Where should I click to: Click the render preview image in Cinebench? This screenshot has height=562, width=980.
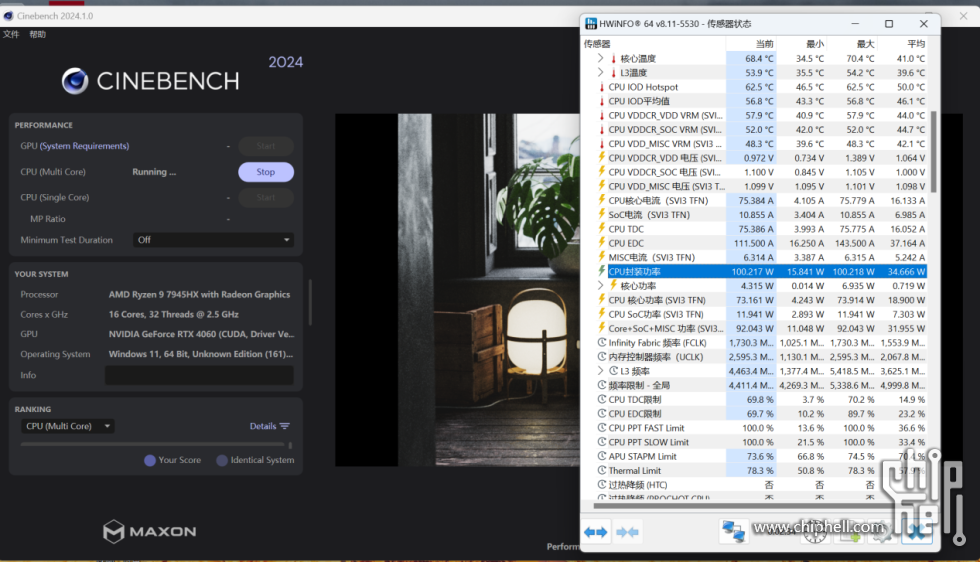458,290
